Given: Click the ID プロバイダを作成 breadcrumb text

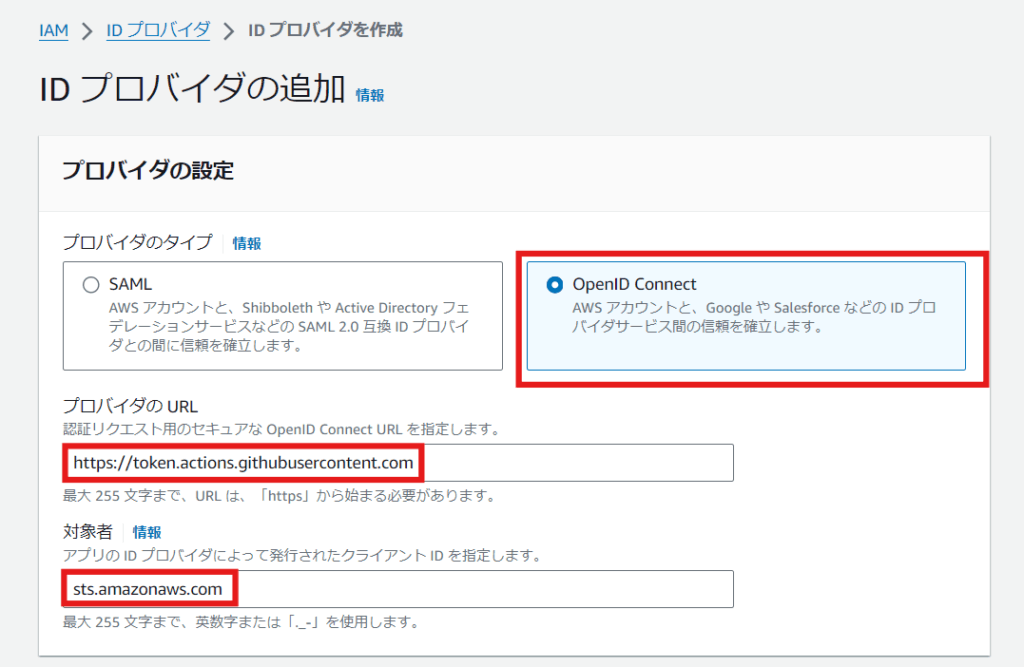Looking at the screenshot, I should pos(325,30).
